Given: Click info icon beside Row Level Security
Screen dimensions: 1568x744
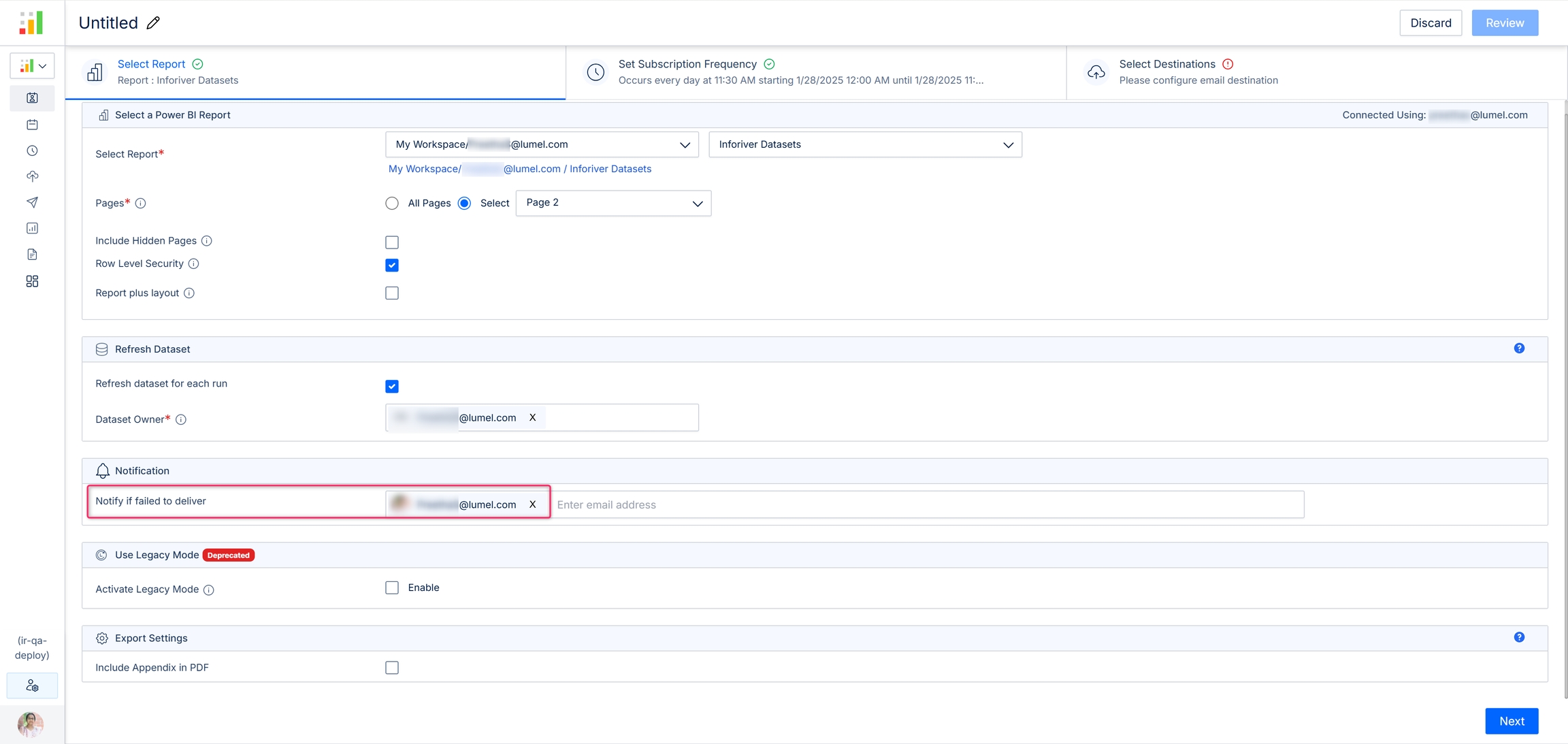Looking at the screenshot, I should pyautogui.click(x=193, y=264).
